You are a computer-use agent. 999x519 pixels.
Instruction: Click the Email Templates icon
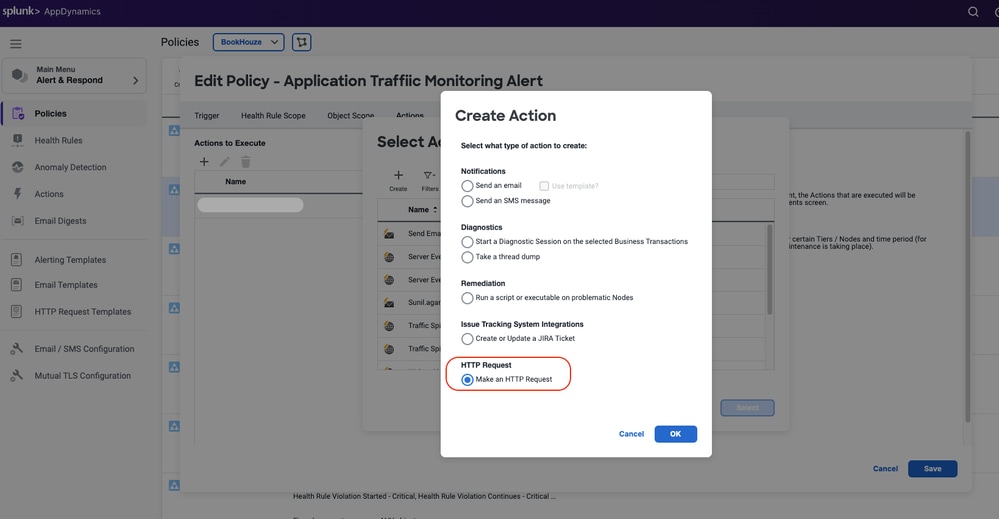coord(17,285)
